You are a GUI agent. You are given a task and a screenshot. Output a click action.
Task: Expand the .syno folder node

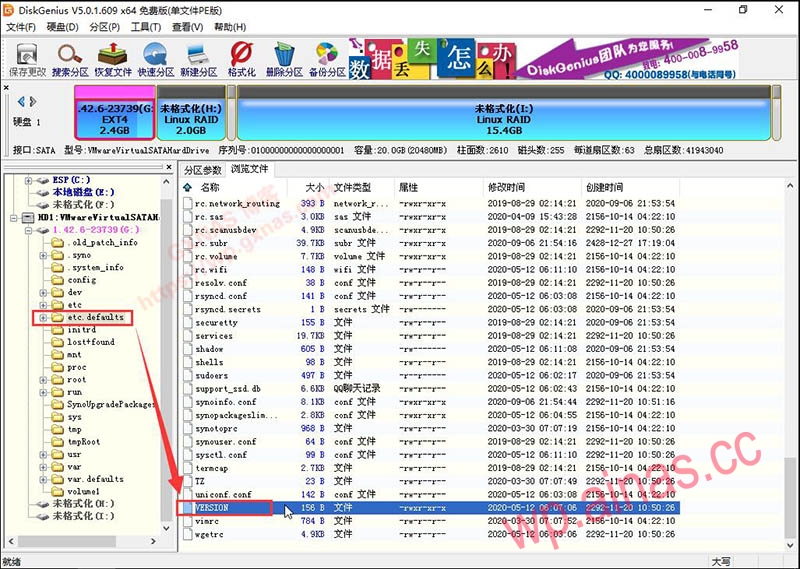pyautogui.click(x=43, y=255)
